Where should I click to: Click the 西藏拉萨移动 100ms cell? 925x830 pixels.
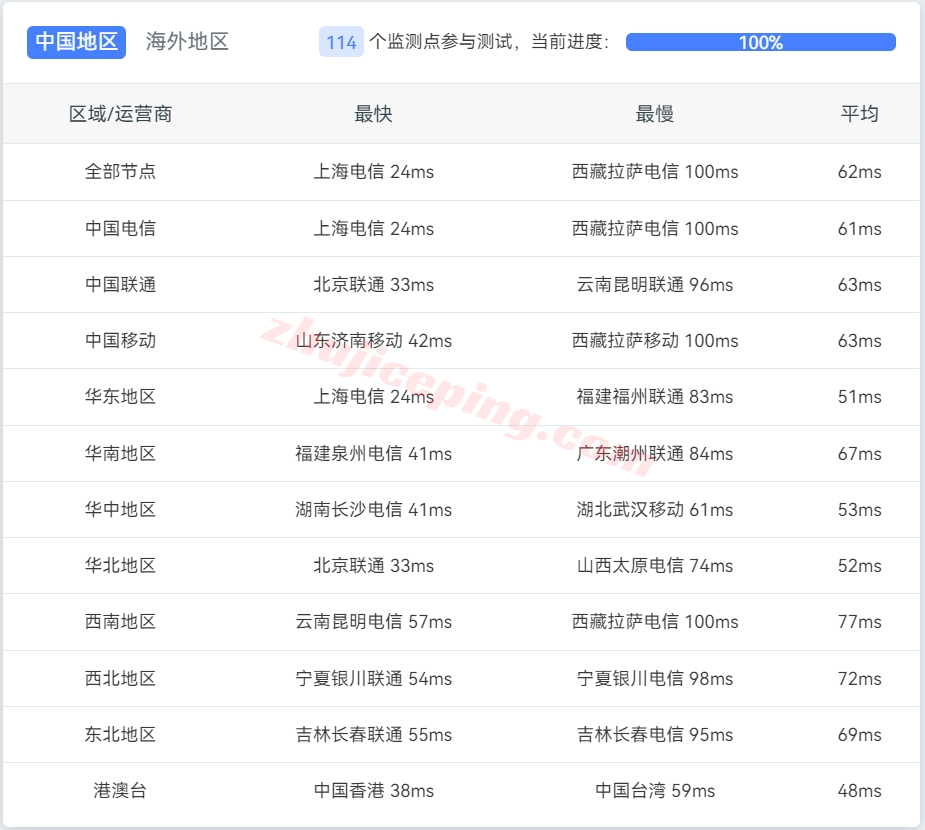pyautogui.click(x=655, y=340)
